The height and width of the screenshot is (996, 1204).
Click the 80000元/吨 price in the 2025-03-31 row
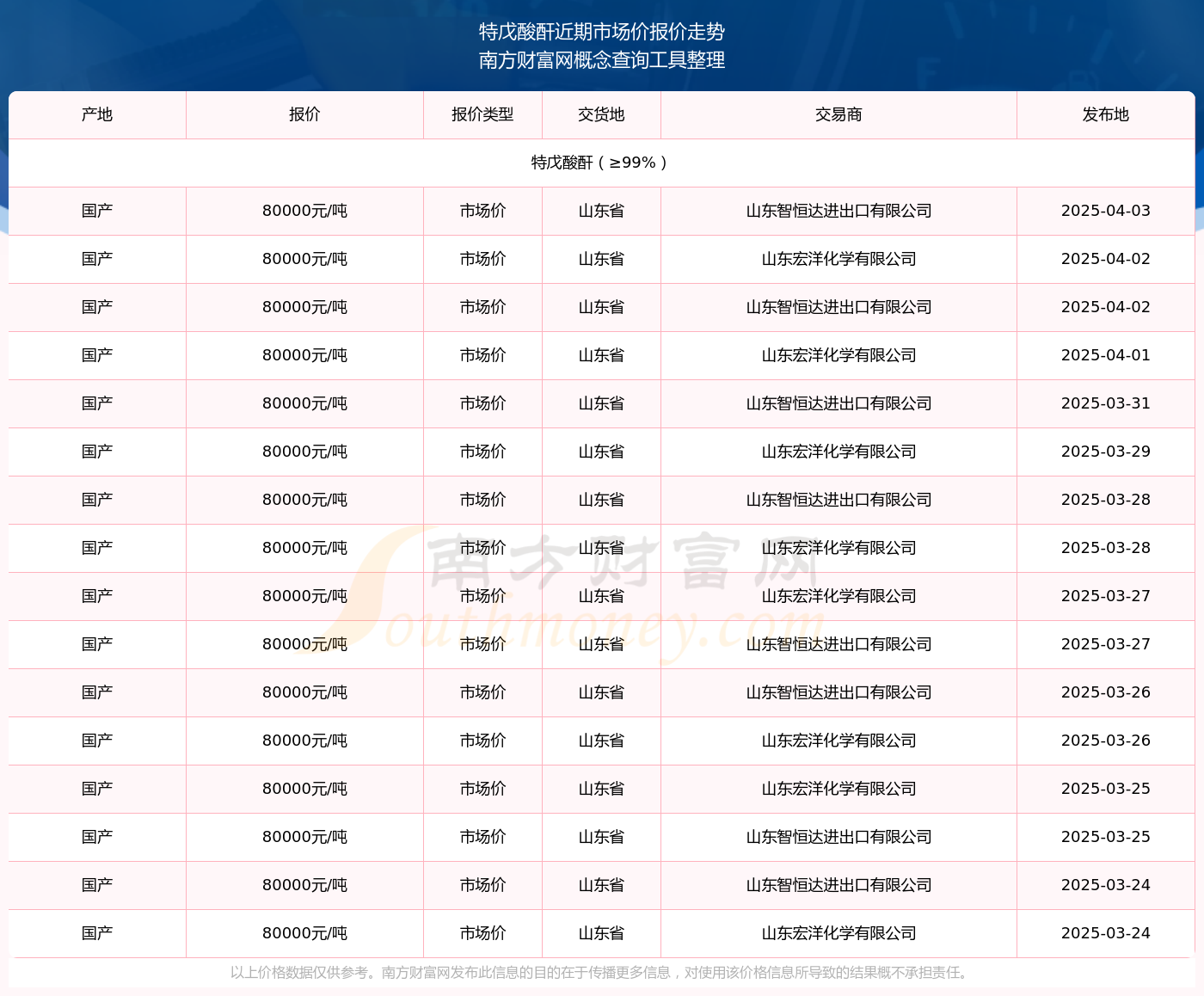[x=304, y=403]
